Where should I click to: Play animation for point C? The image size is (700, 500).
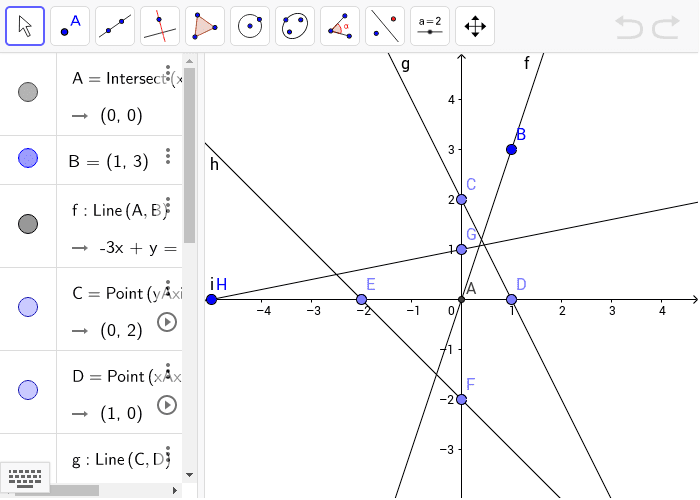[167, 322]
